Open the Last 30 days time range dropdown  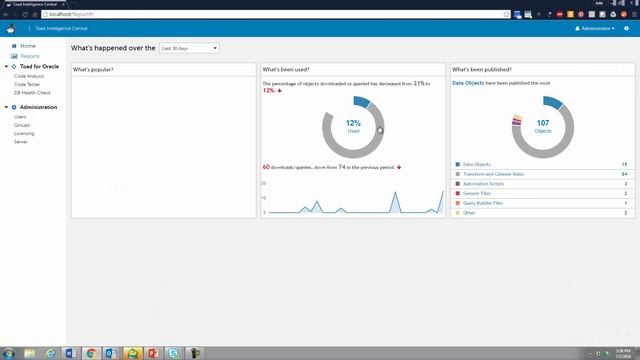(189, 48)
